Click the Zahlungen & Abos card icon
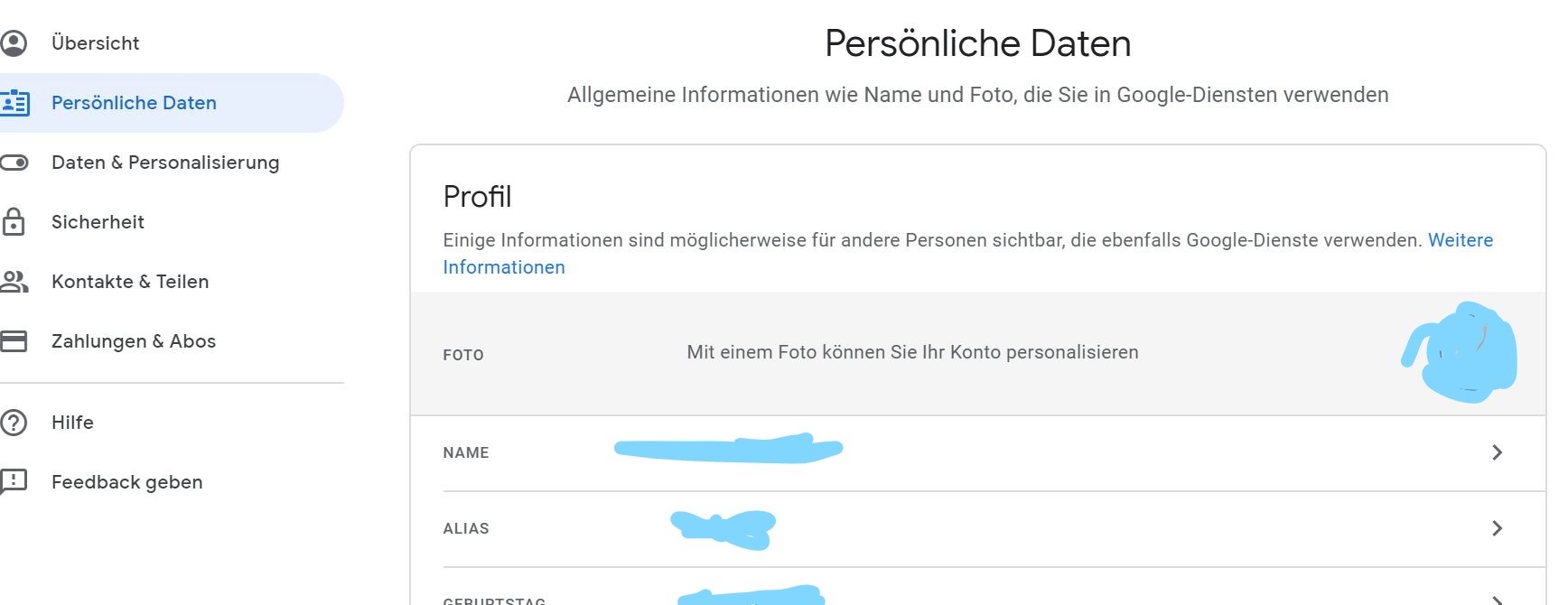The height and width of the screenshot is (605, 1568). point(14,341)
